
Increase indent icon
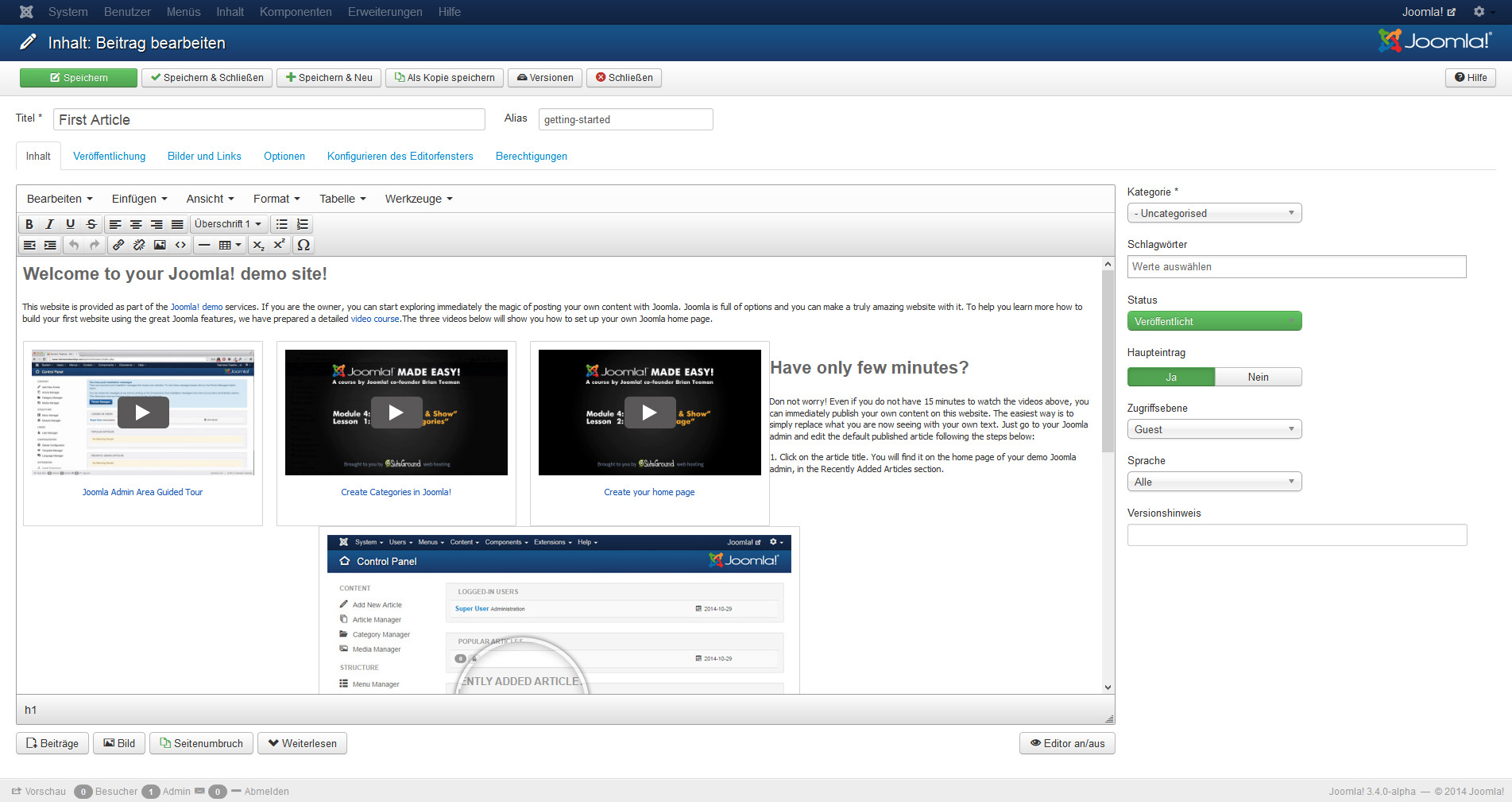click(50, 245)
